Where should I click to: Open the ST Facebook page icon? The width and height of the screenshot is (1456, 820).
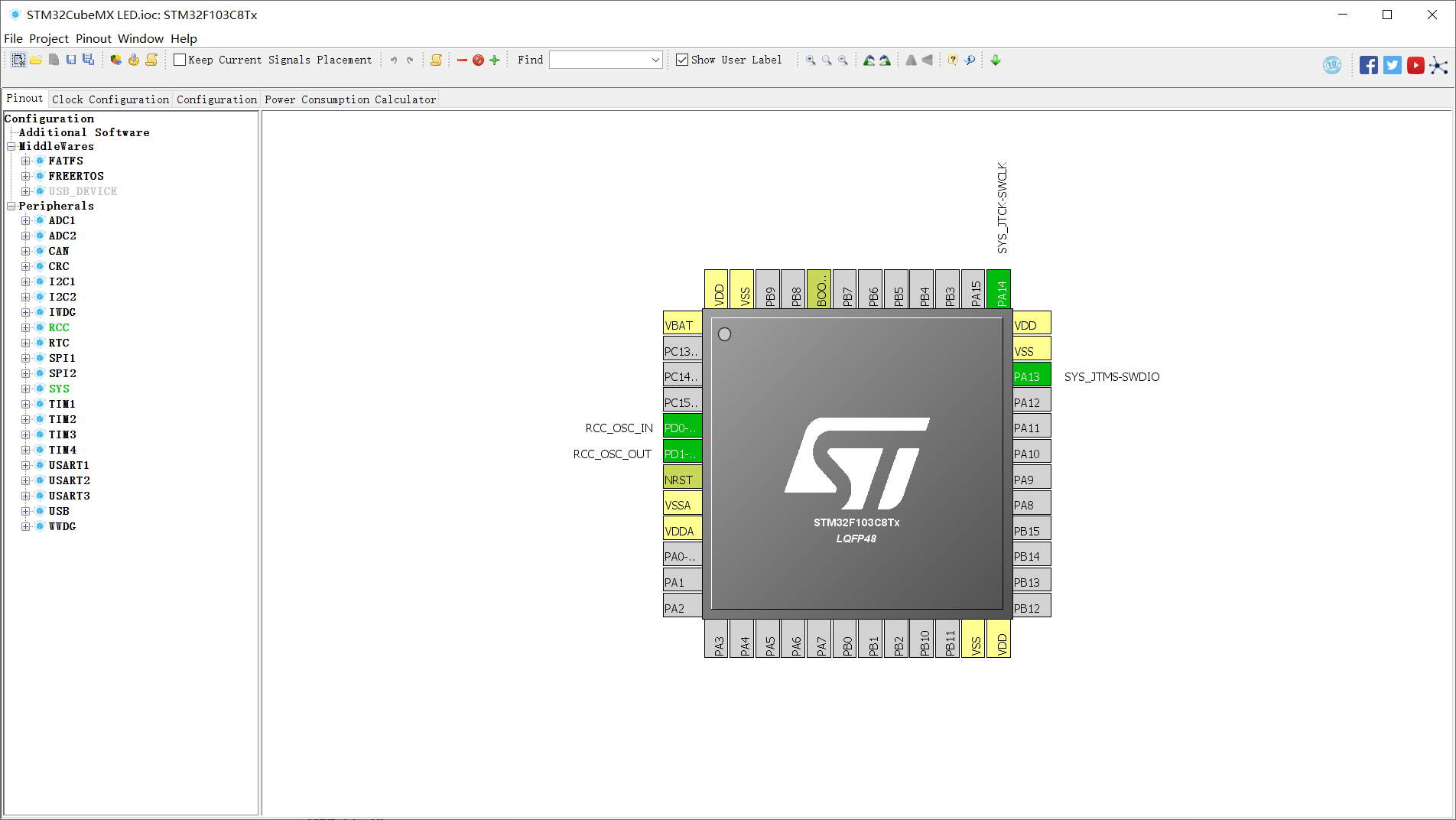1369,65
